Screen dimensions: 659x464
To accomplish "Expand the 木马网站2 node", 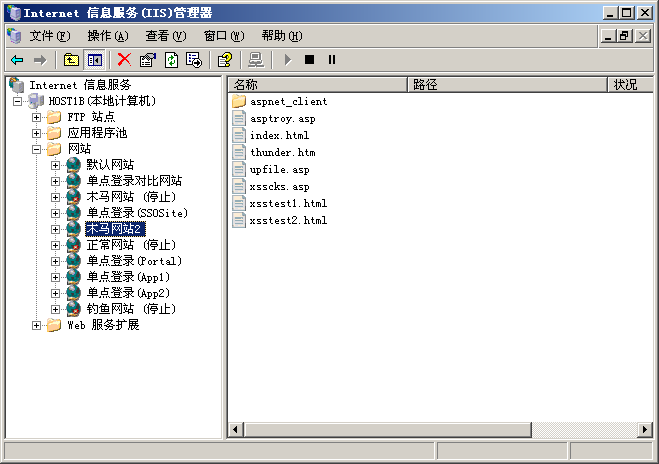I will [55, 229].
